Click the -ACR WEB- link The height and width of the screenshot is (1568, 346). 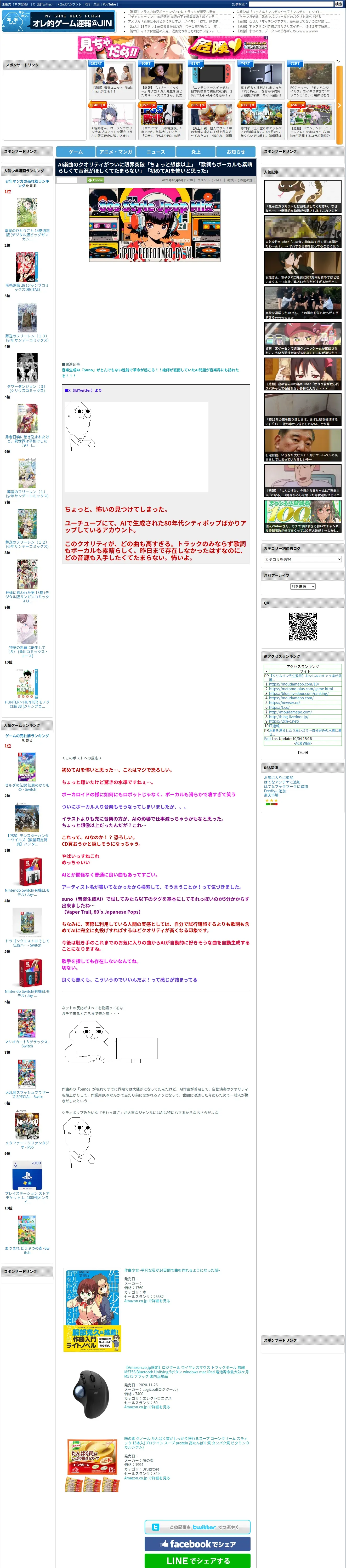tap(303, 743)
